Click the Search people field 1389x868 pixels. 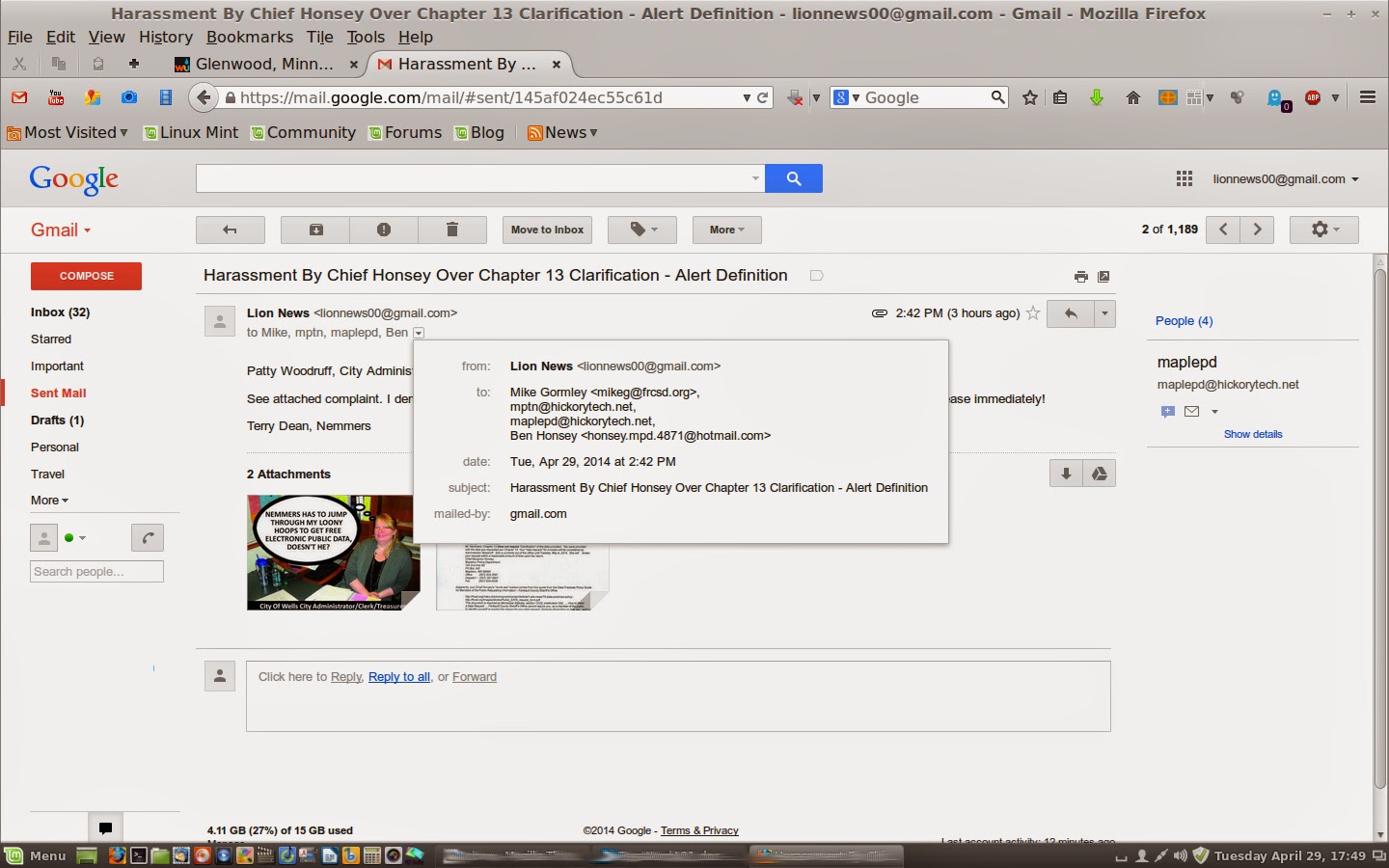point(96,572)
